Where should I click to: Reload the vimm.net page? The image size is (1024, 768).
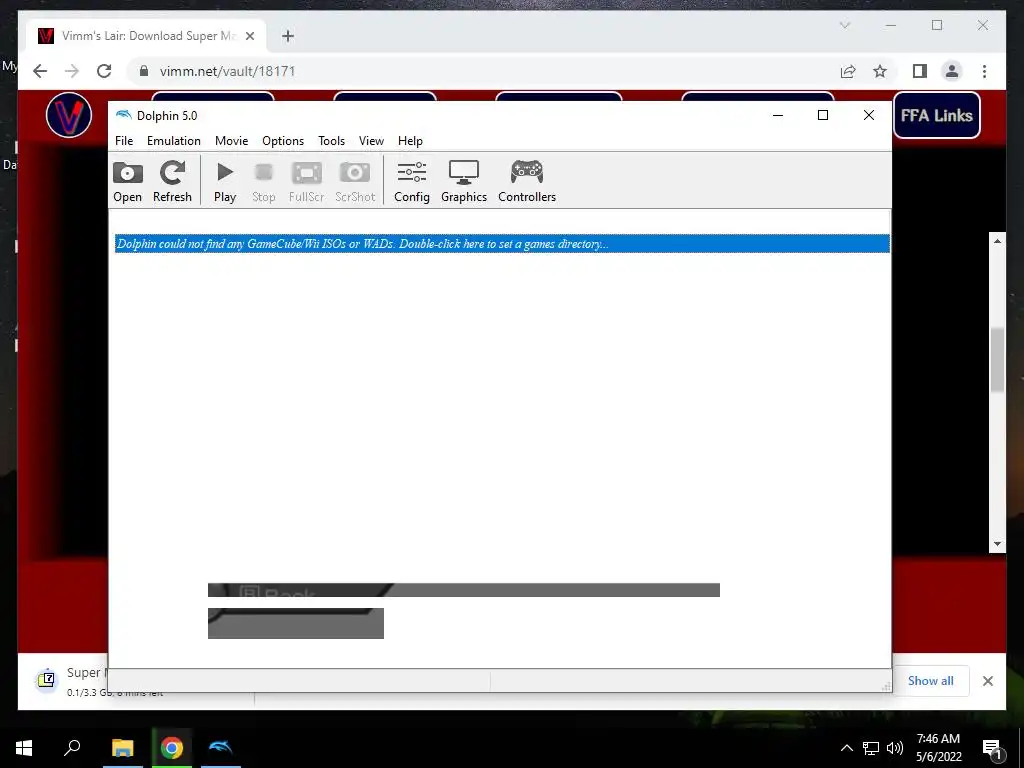coord(104,71)
